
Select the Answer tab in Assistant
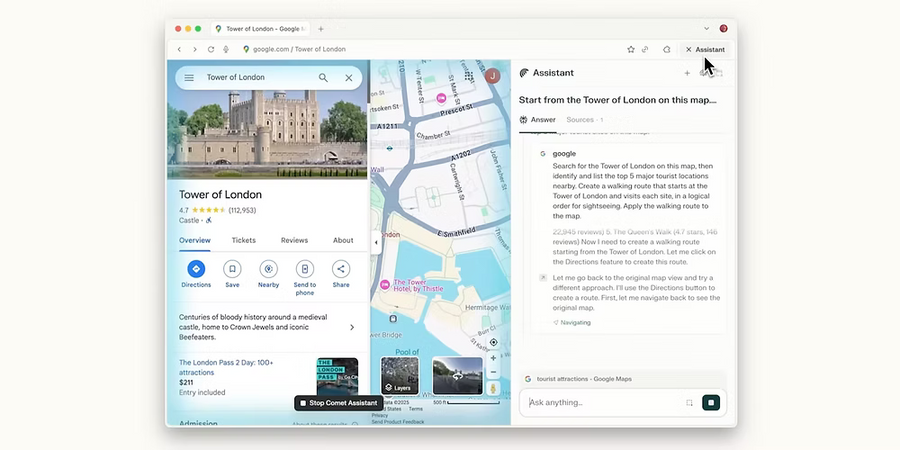pos(538,120)
